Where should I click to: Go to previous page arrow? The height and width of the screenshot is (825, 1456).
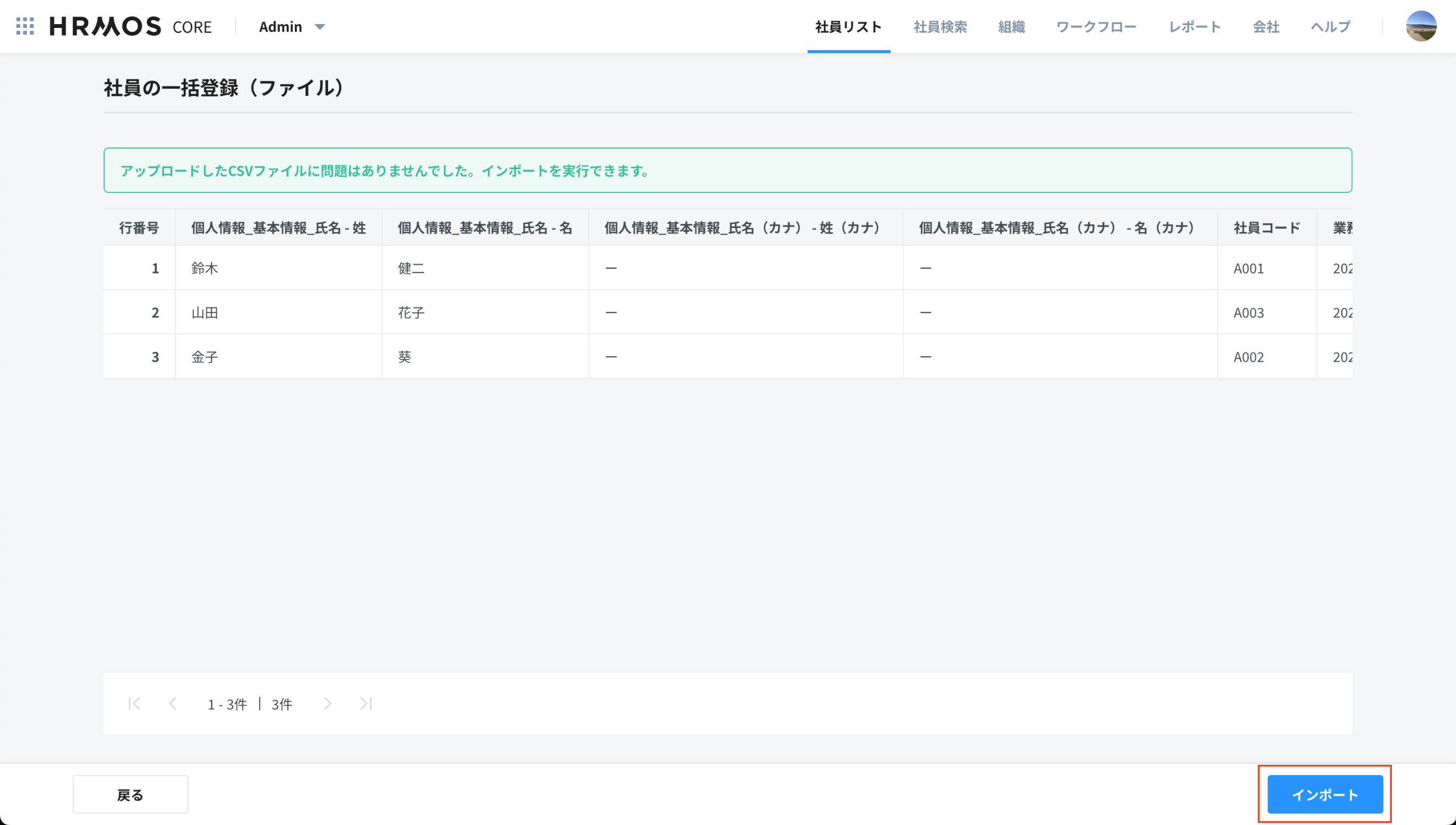point(173,703)
